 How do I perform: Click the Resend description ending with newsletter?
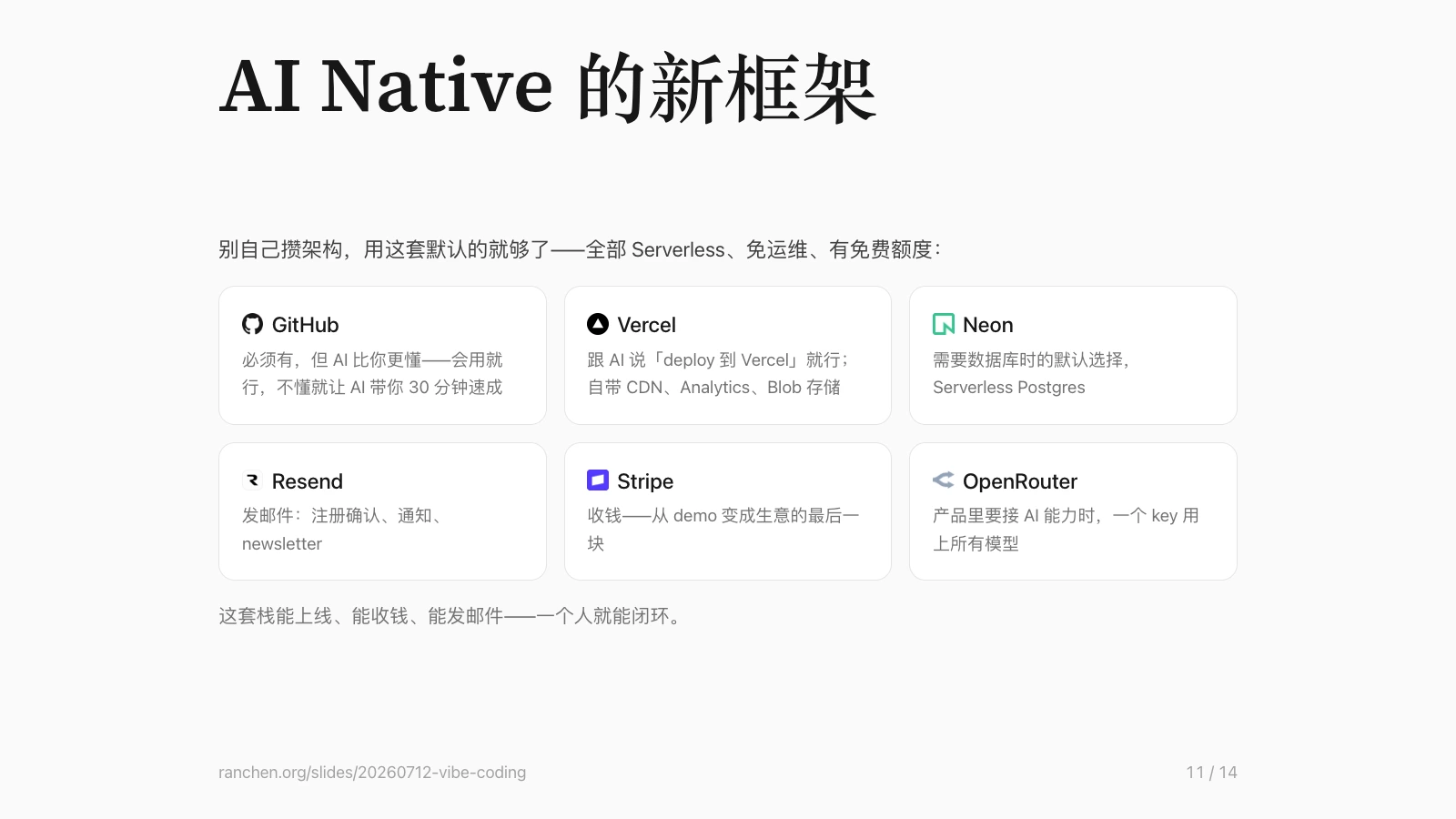click(x=342, y=530)
